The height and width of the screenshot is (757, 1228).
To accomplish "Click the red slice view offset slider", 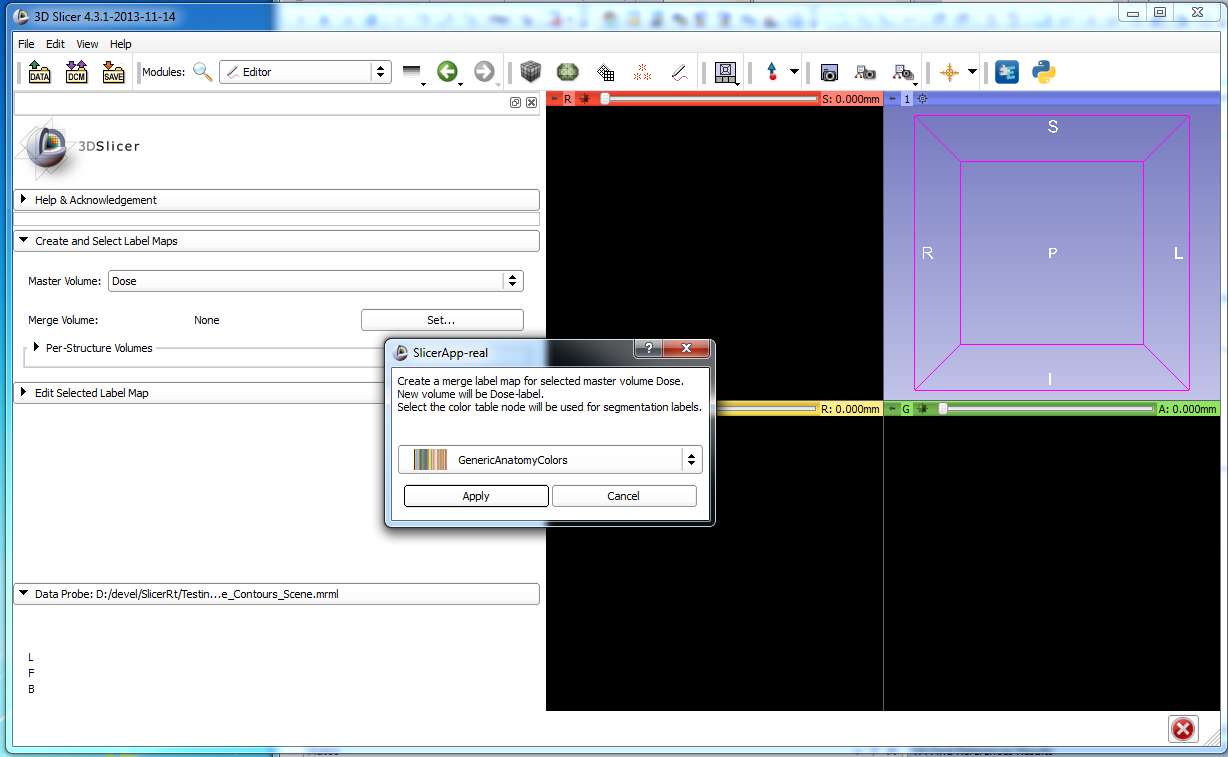I will (710, 99).
